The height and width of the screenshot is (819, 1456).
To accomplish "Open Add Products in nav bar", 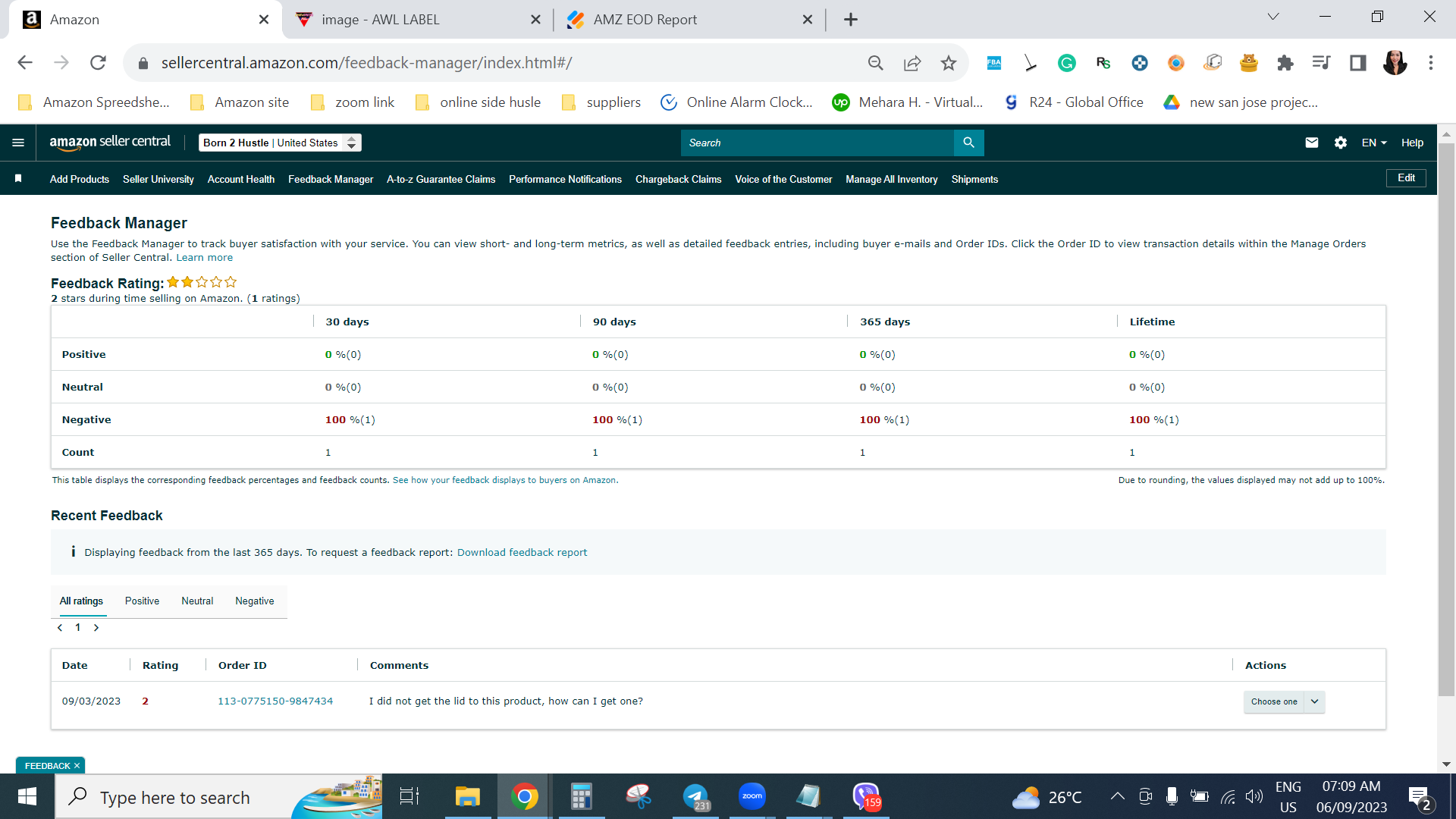I will [80, 180].
